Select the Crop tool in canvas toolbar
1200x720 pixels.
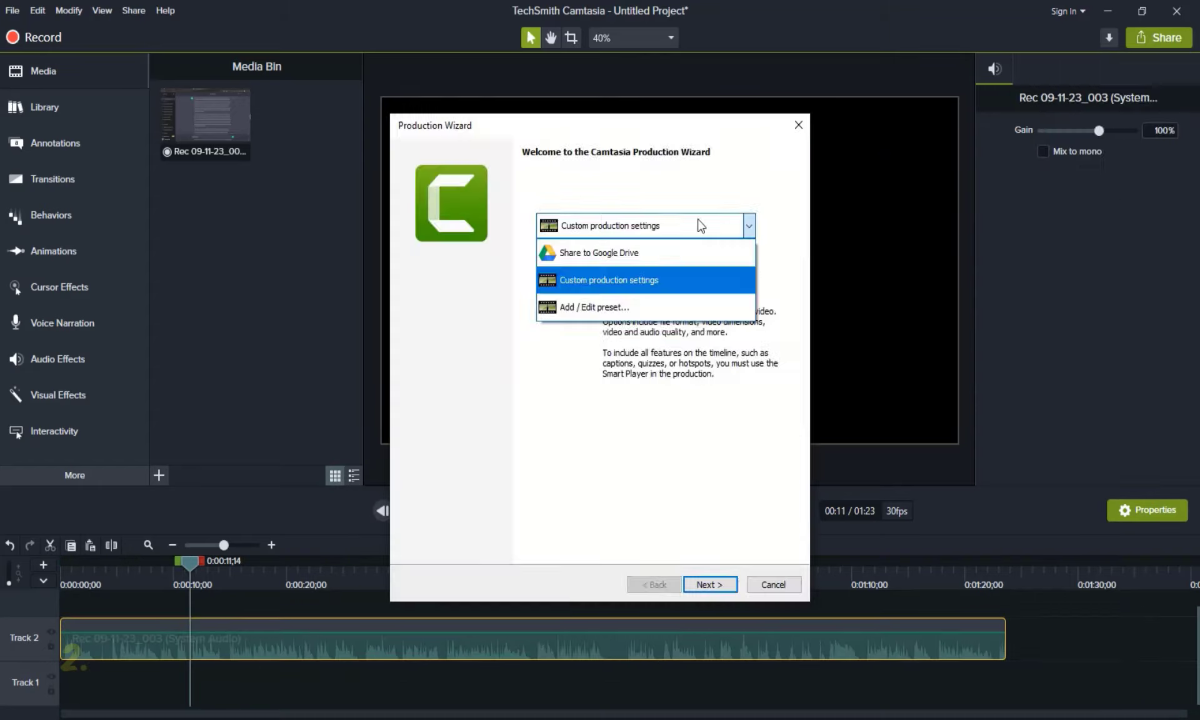[x=571, y=38]
